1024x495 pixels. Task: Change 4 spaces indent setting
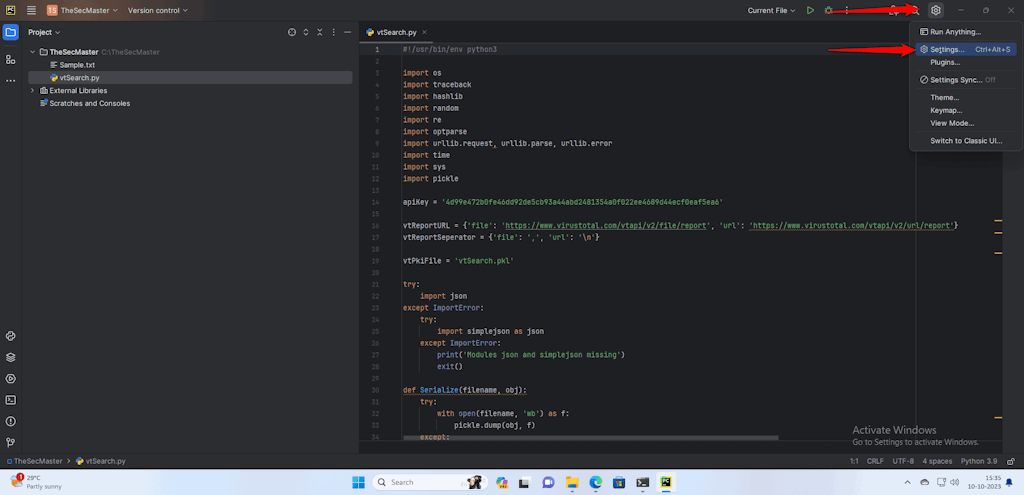(x=937, y=461)
